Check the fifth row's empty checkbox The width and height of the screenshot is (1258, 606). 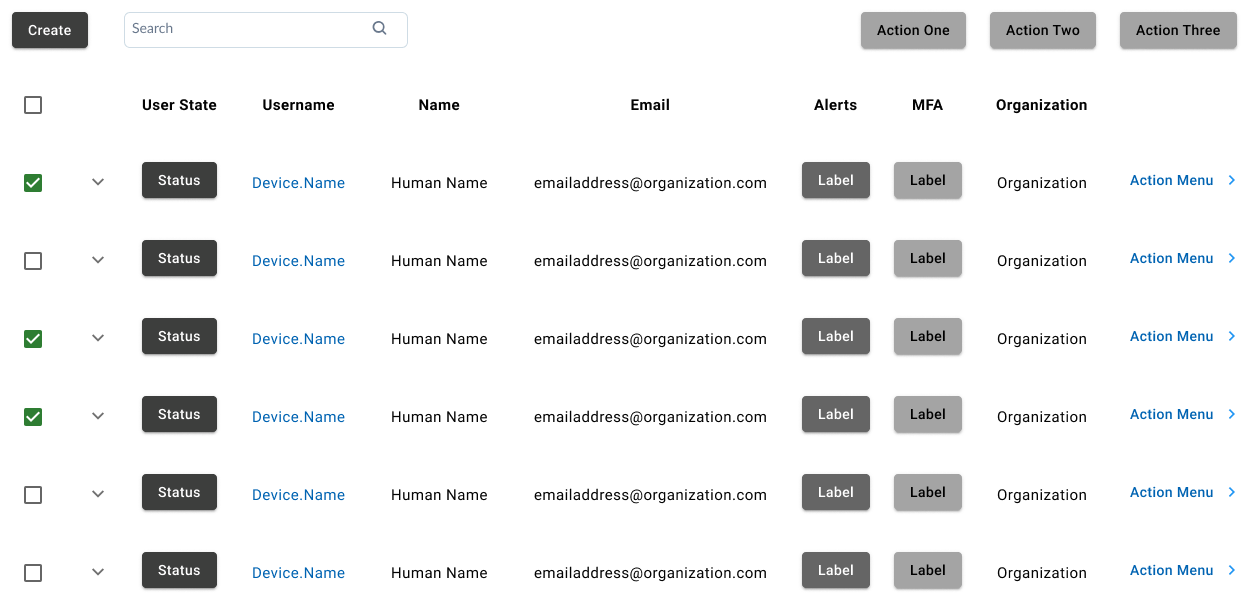(x=33, y=495)
